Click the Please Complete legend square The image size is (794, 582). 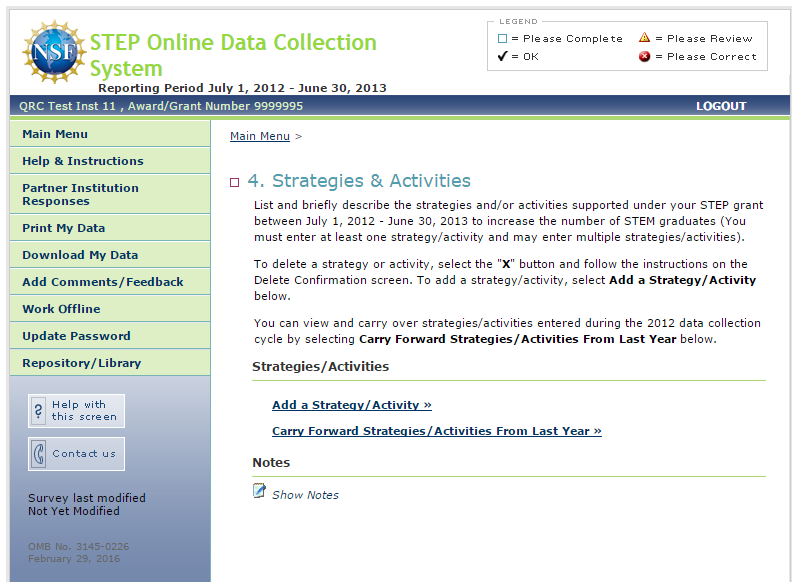503,39
